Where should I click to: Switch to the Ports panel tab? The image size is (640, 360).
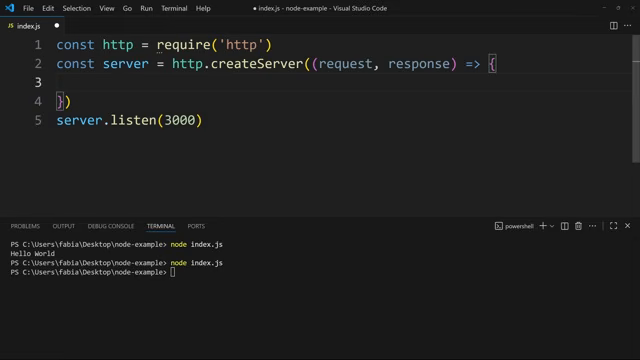point(196,226)
